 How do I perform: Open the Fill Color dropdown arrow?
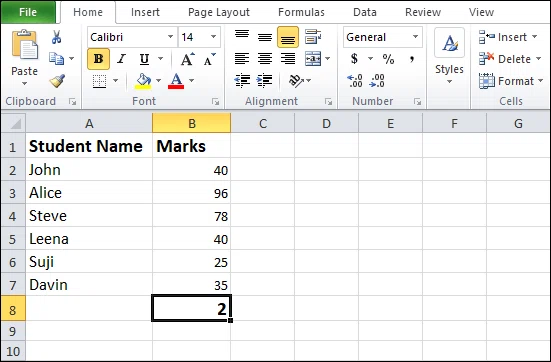click(x=158, y=81)
